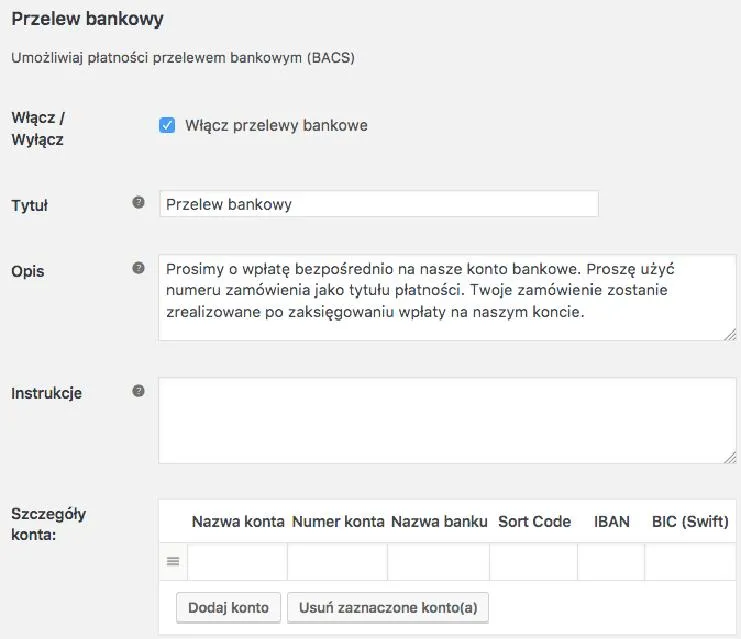Click the Nazwa banku table cell
Image resolution: width=741 pixels, height=639 pixels.
(x=439, y=561)
